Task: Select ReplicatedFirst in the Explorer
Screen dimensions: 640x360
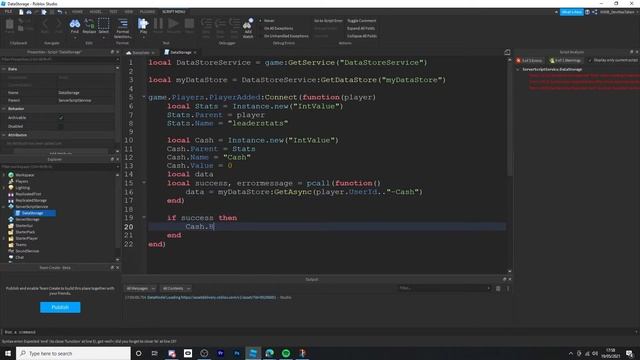Action: click(28, 194)
